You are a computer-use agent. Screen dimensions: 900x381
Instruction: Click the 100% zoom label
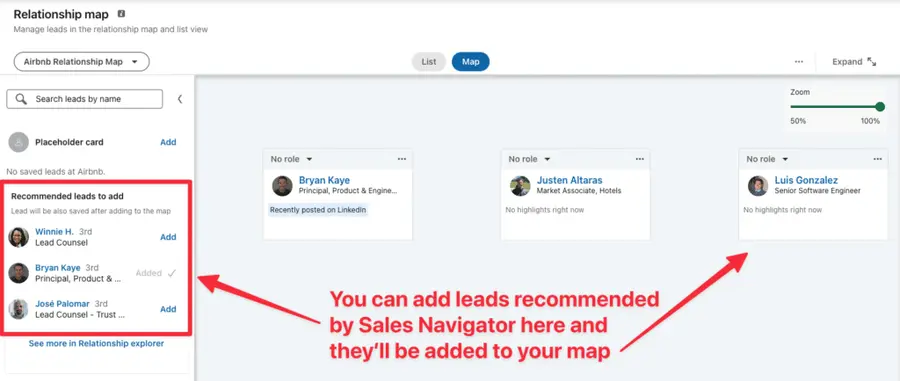pyautogui.click(x=870, y=121)
